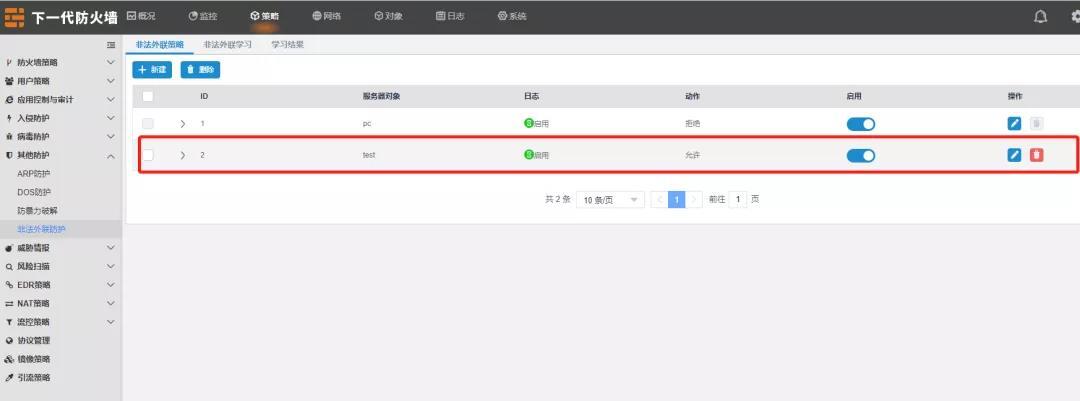Click the page number input field
This screenshot has width=1080, height=401.
point(738,200)
